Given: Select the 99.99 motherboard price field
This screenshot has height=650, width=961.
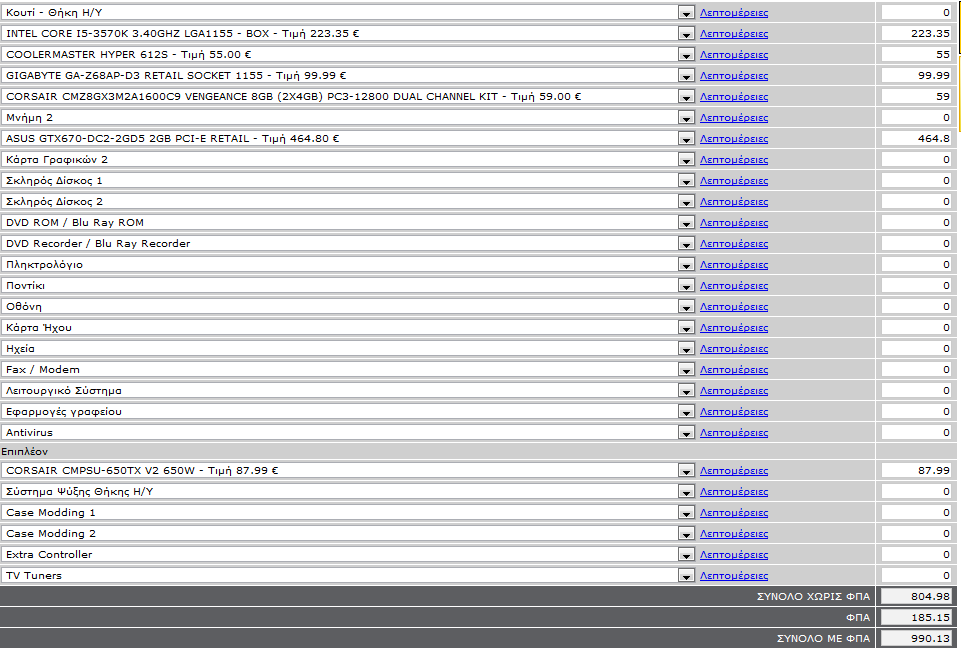Looking at the screenshot, I should click(x=917, y=75).
